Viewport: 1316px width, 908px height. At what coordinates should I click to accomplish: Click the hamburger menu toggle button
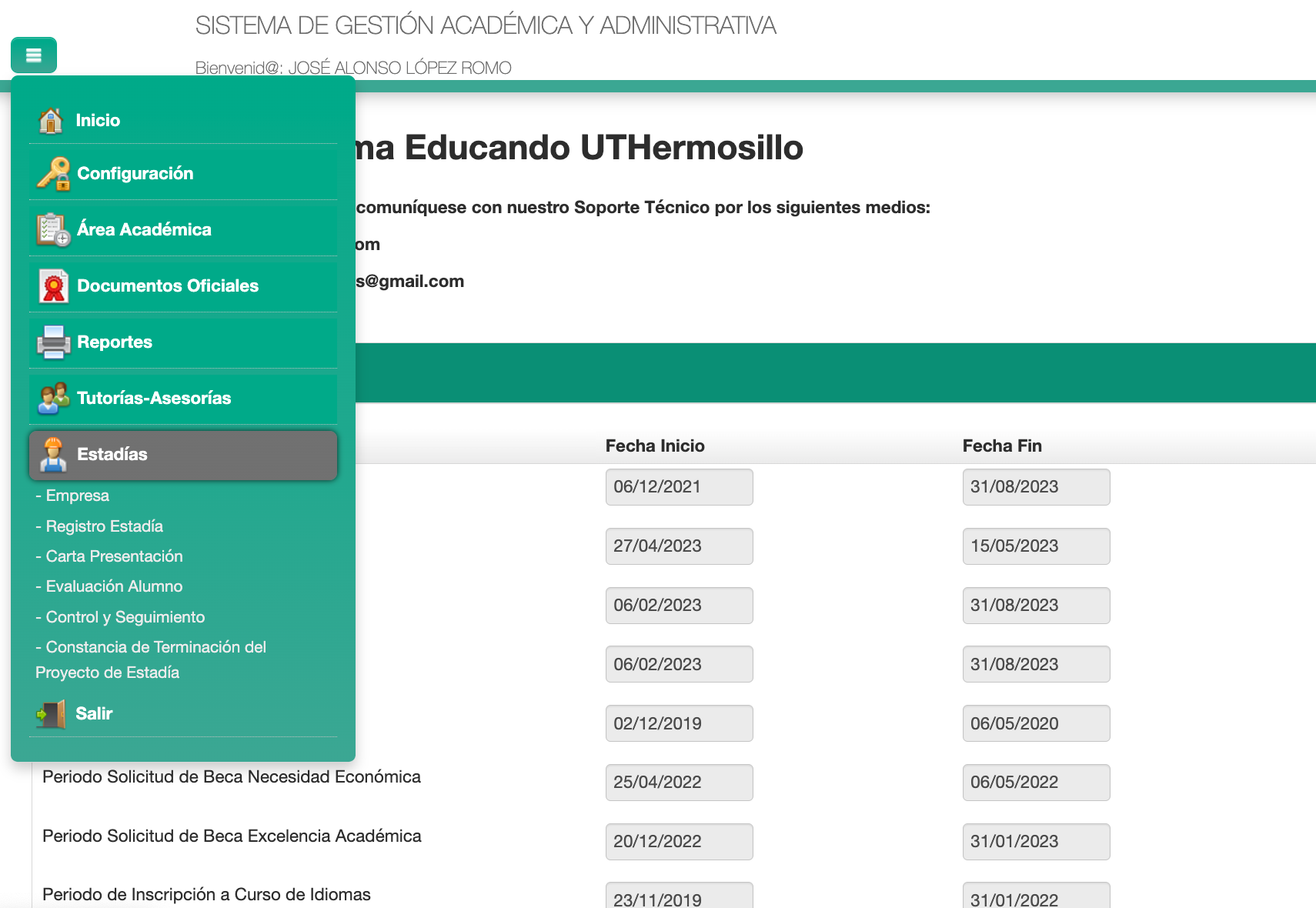(x=34, y=55)
